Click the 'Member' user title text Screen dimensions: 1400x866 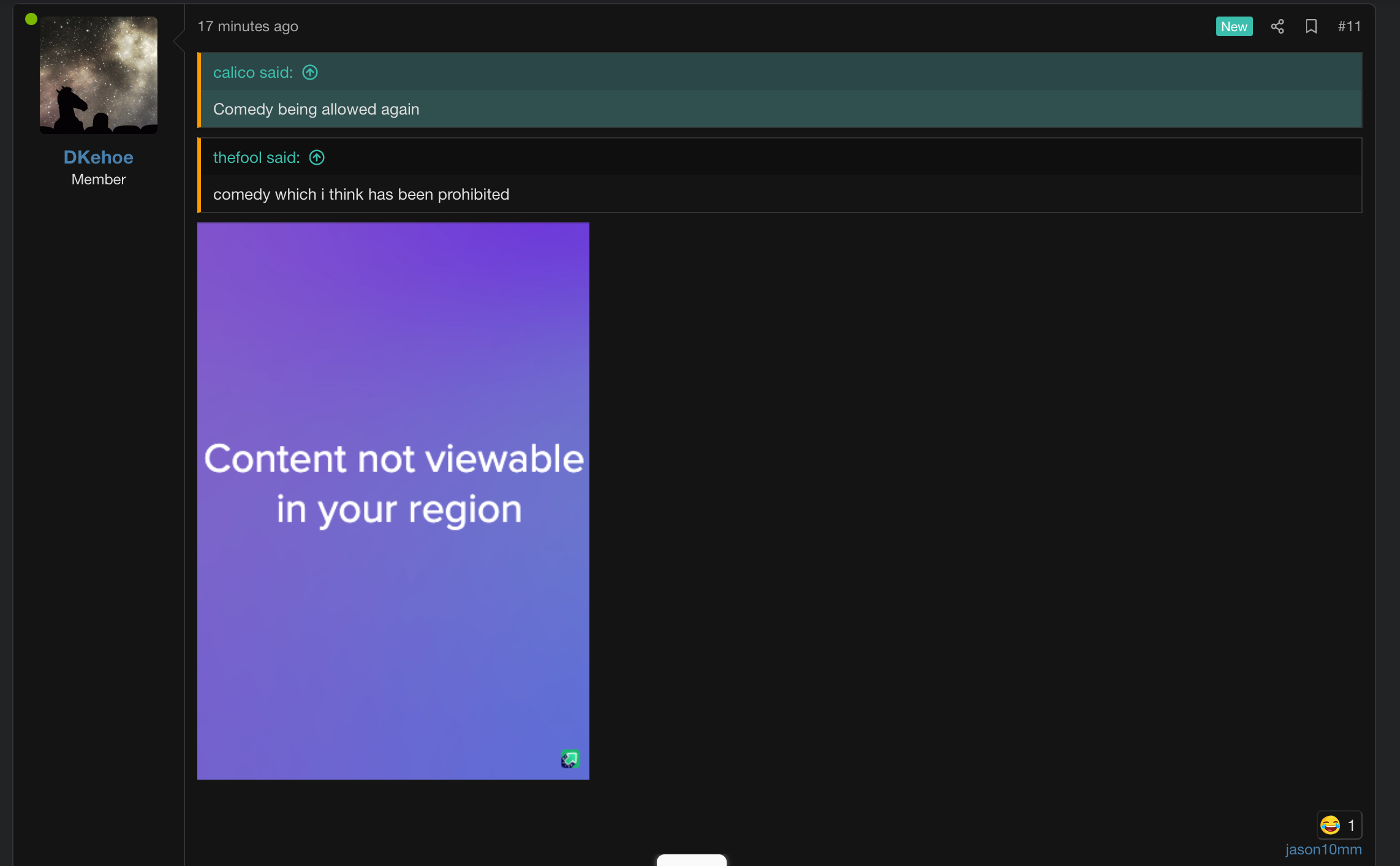pos(99,179)
